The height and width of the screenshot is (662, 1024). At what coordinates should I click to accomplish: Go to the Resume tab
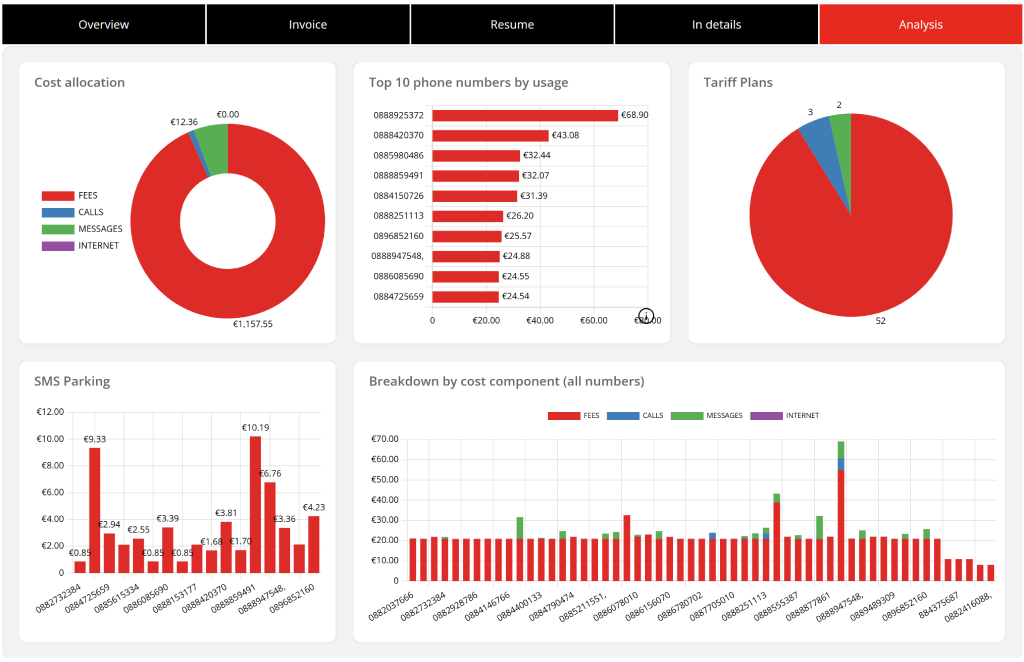click(512, 24)
